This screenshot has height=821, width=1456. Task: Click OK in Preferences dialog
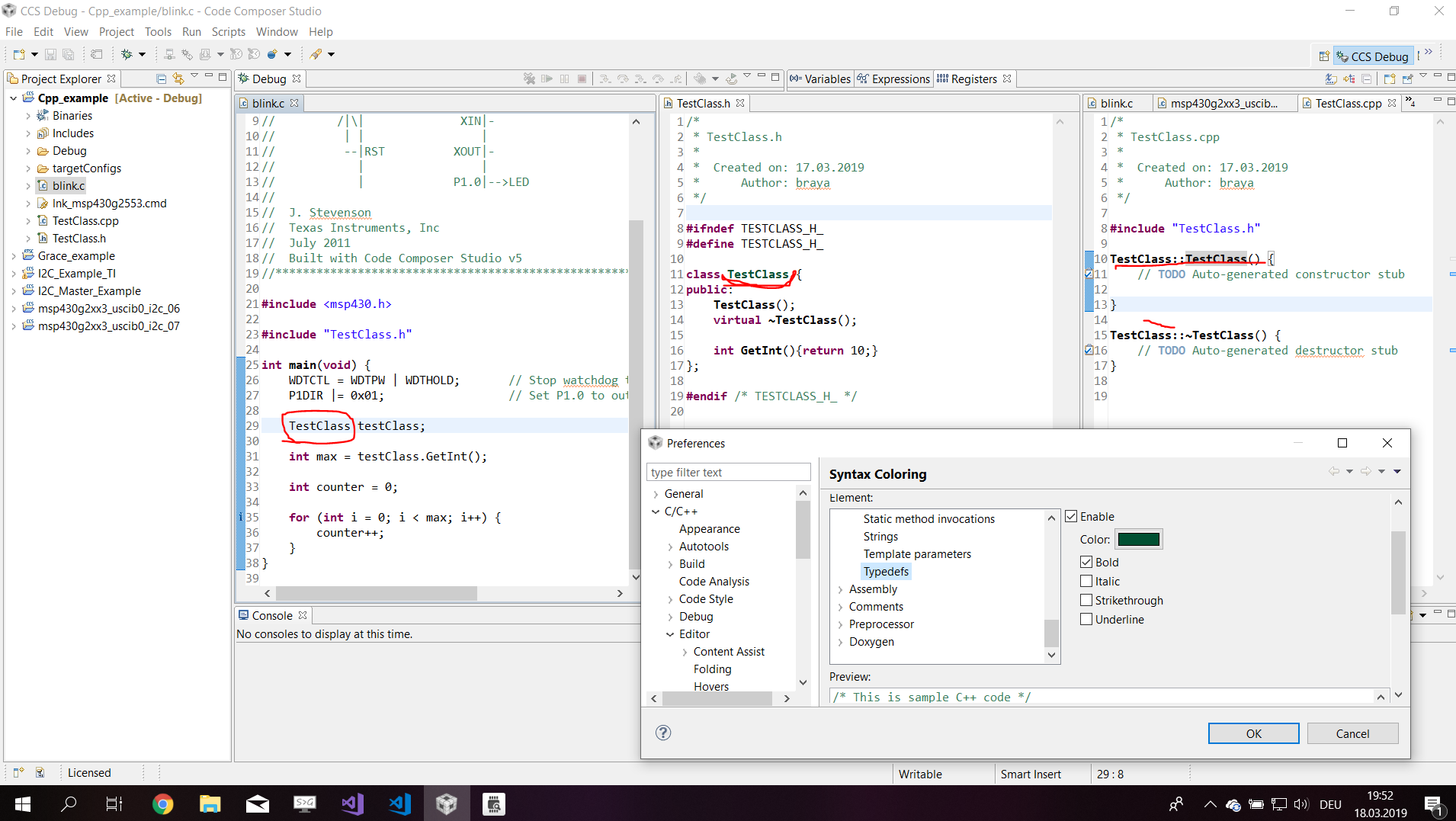tap(1253, 733)
